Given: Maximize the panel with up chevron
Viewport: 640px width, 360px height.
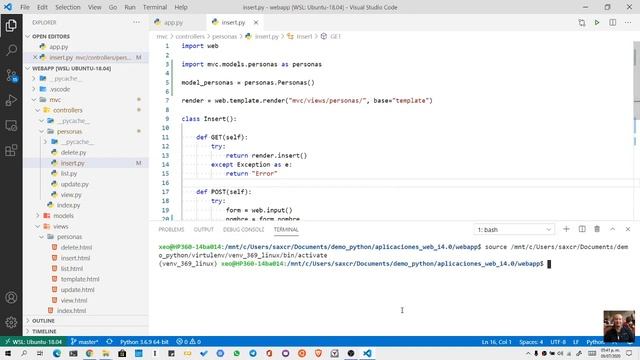Looking at the screenshot, I should (x=613, y=229).
